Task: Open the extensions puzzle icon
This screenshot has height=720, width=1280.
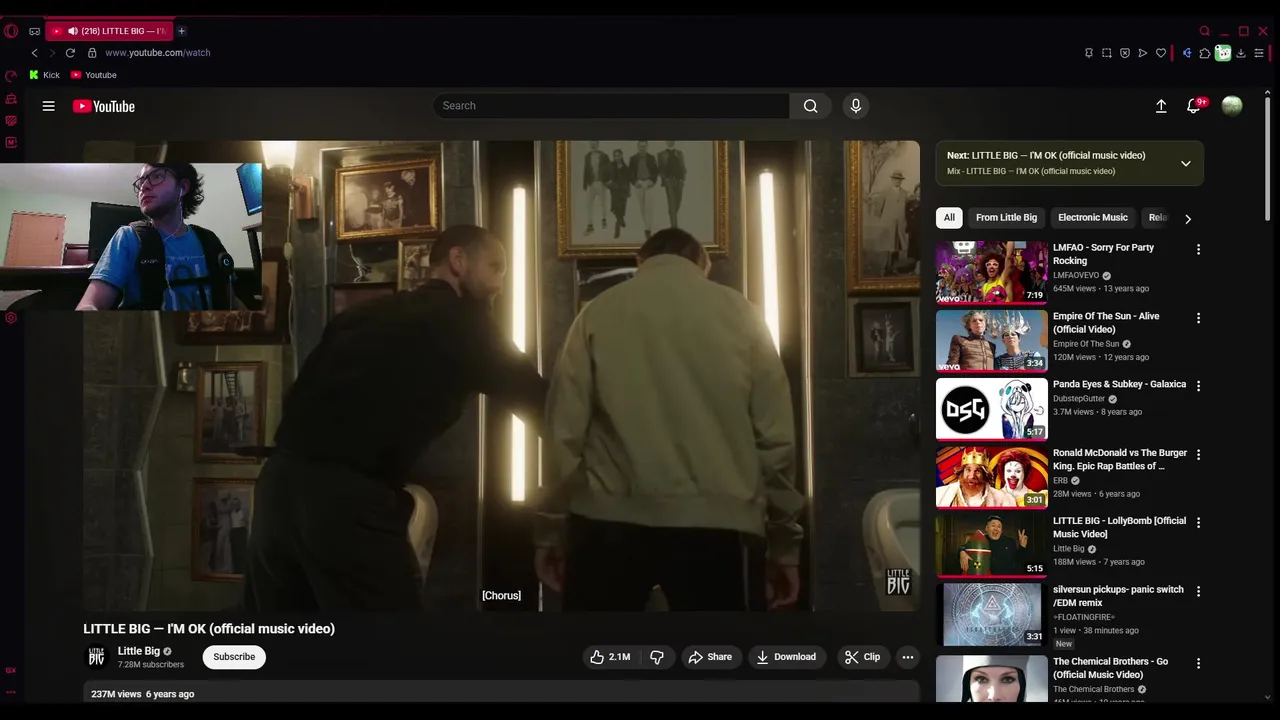Action: pos(1205,53)
